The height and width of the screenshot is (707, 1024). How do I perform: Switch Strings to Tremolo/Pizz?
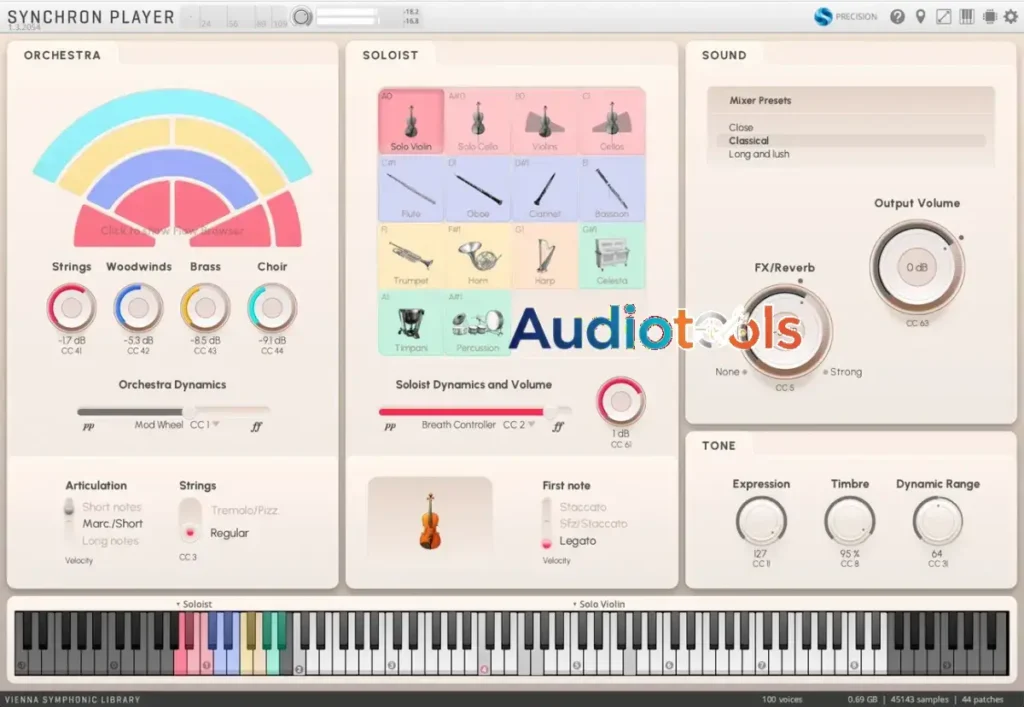[244, 511]
